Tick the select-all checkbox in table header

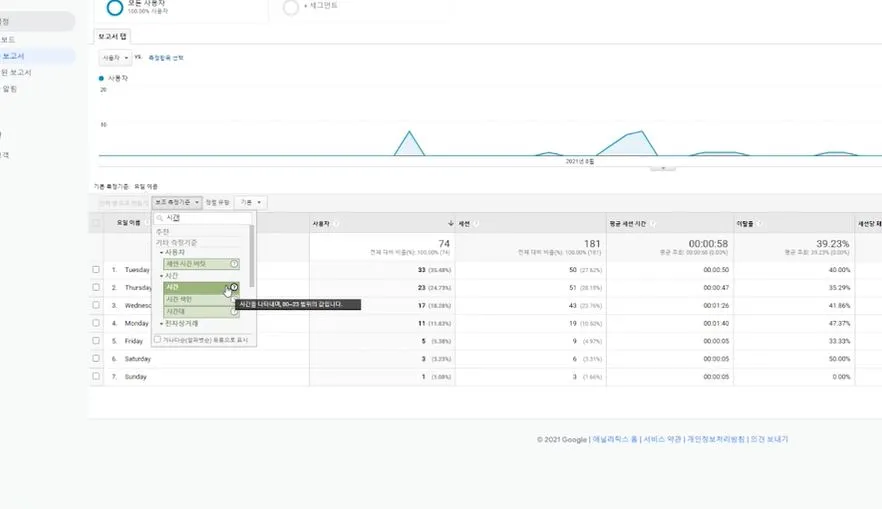point(96,223)
